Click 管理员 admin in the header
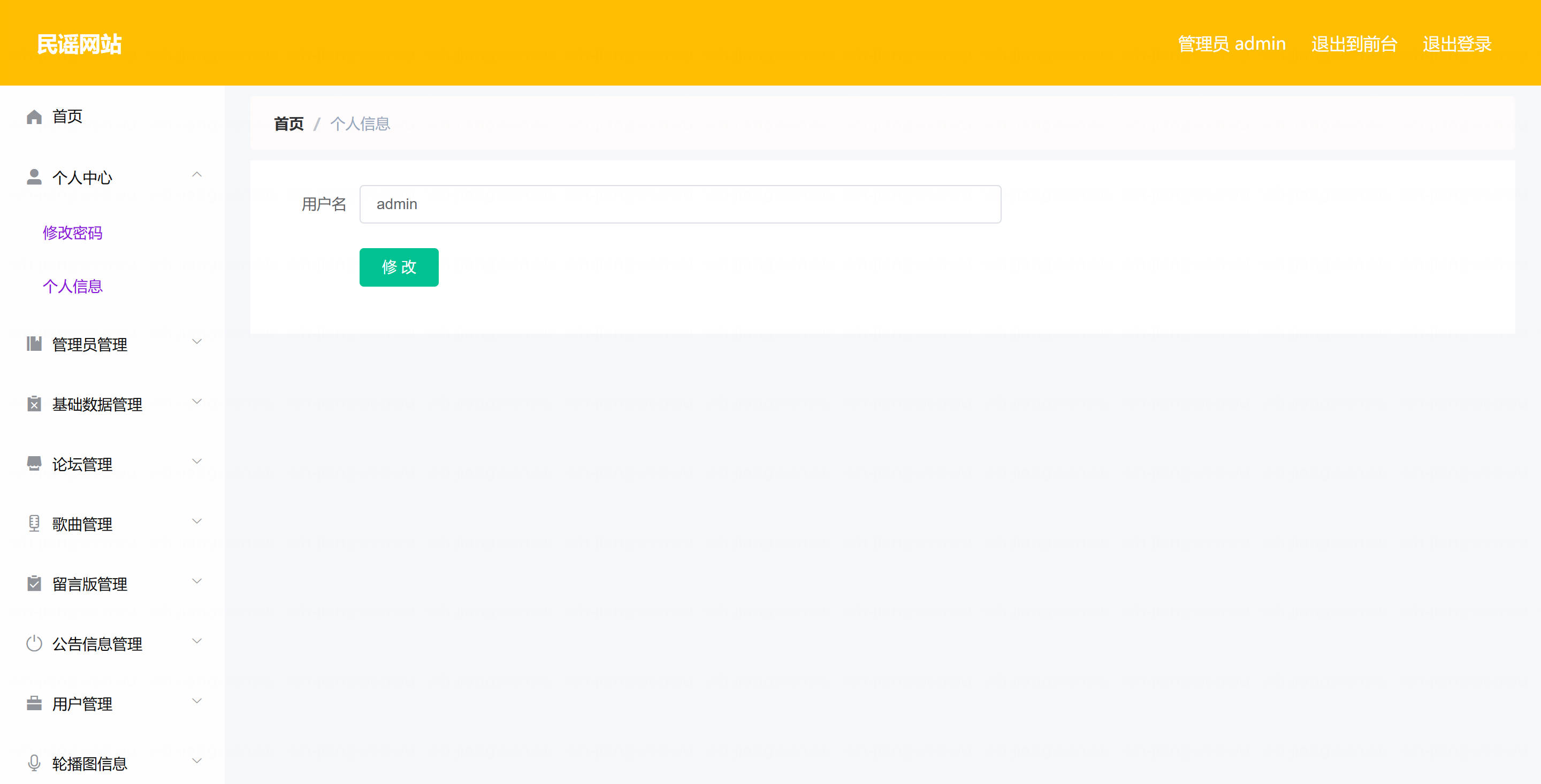 click(x=1232, y=44)
